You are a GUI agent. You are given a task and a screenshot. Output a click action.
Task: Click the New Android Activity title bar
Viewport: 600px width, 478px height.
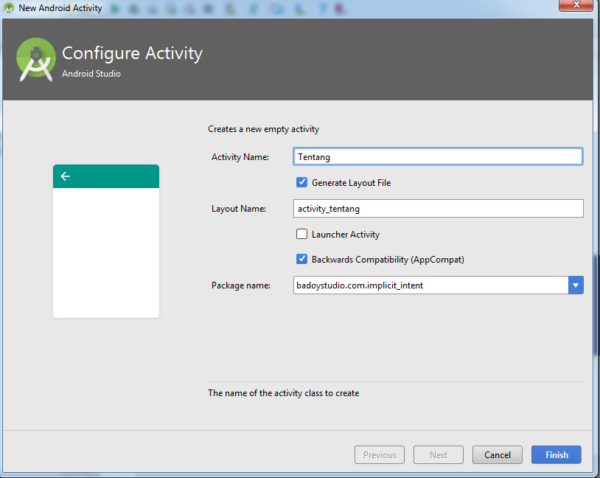pos(300,8)
